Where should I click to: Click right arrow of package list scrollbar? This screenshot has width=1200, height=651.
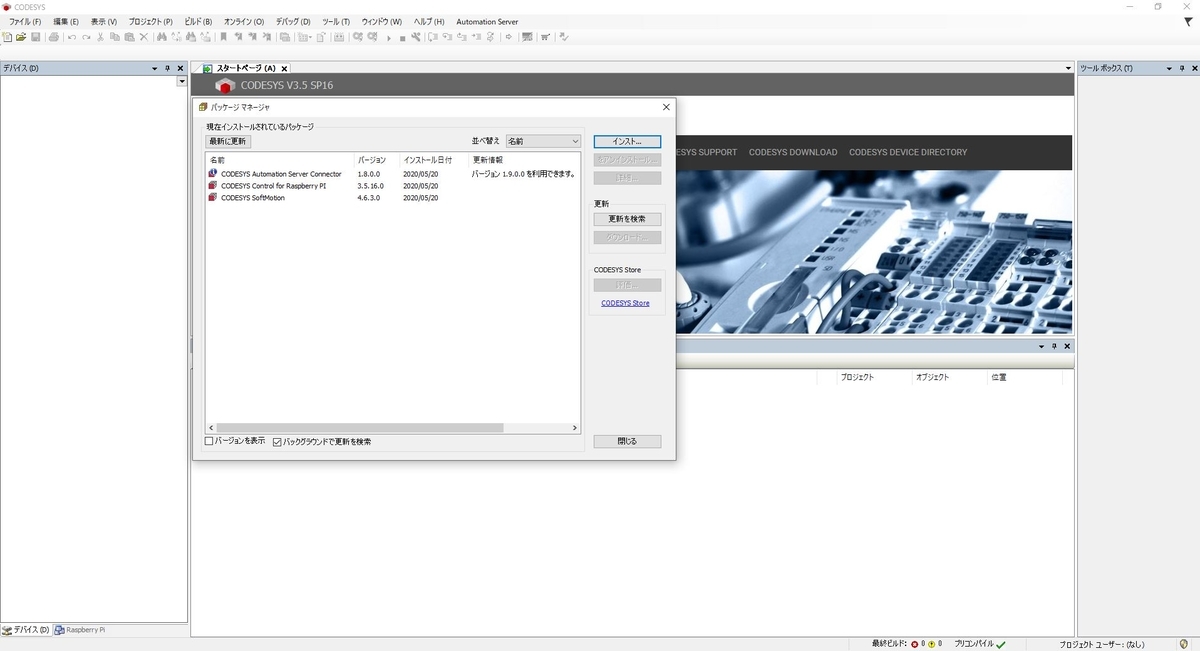(575, 428)
